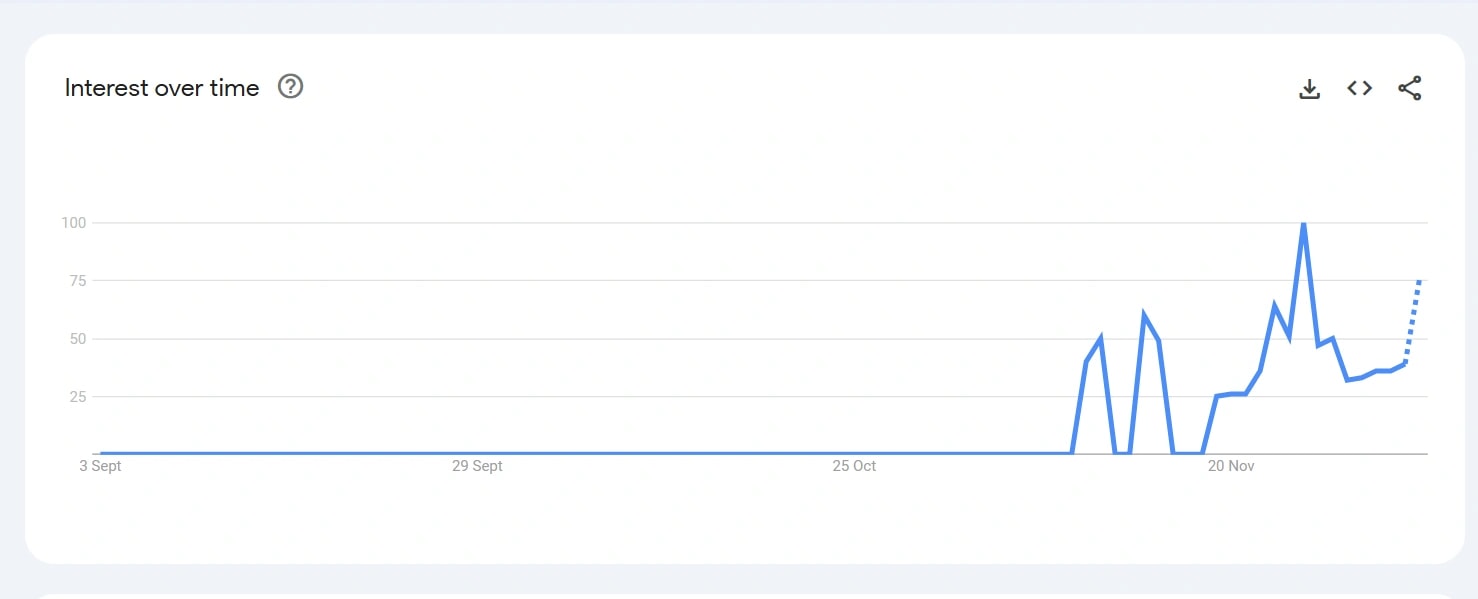Click the Interest over time heading
This screenshot has height=599, width=1478.
(162, 88)
